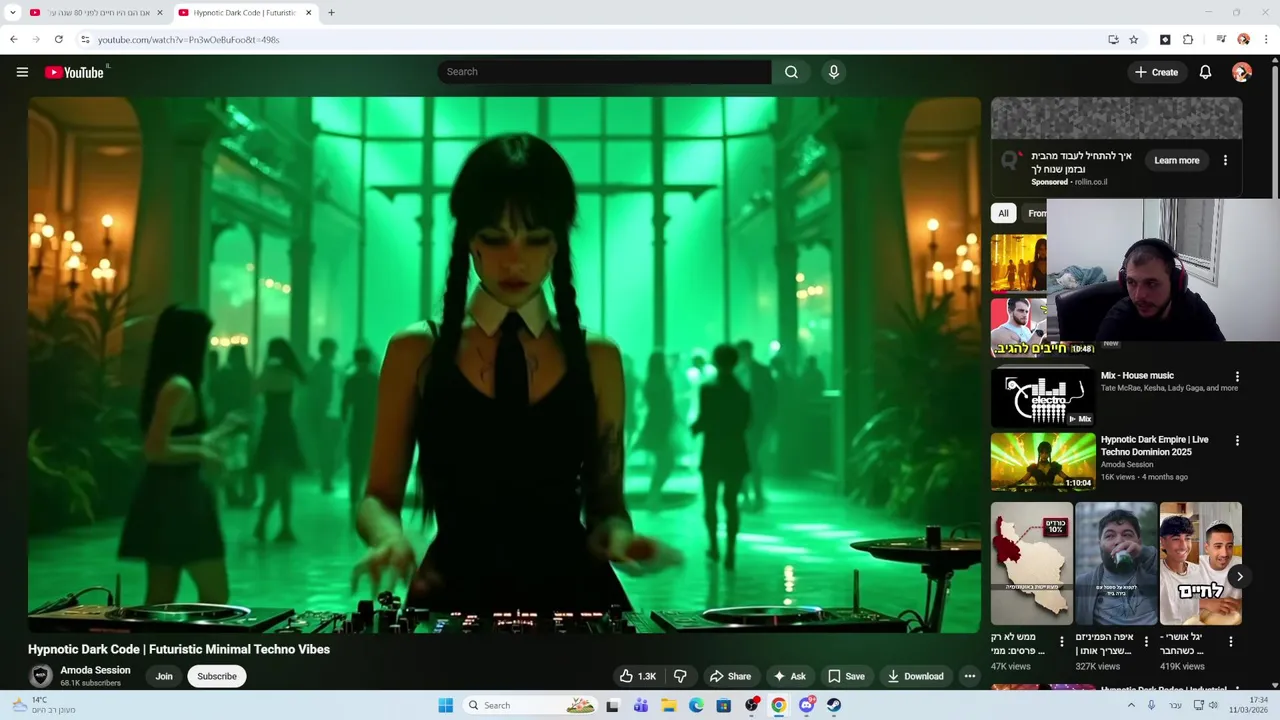Open Microsoft Edge from the taskbar
The width and height of the screenshot is (1280, 720).
coord(696,705)
